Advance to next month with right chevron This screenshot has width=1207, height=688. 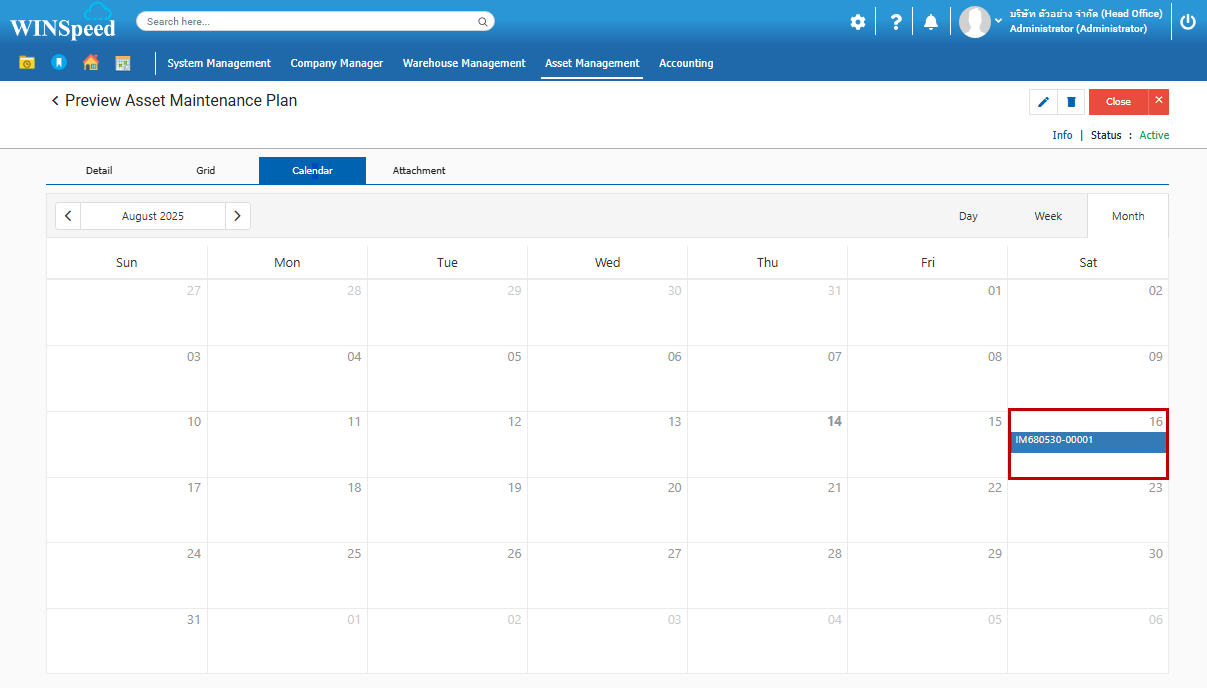[237, 216]
